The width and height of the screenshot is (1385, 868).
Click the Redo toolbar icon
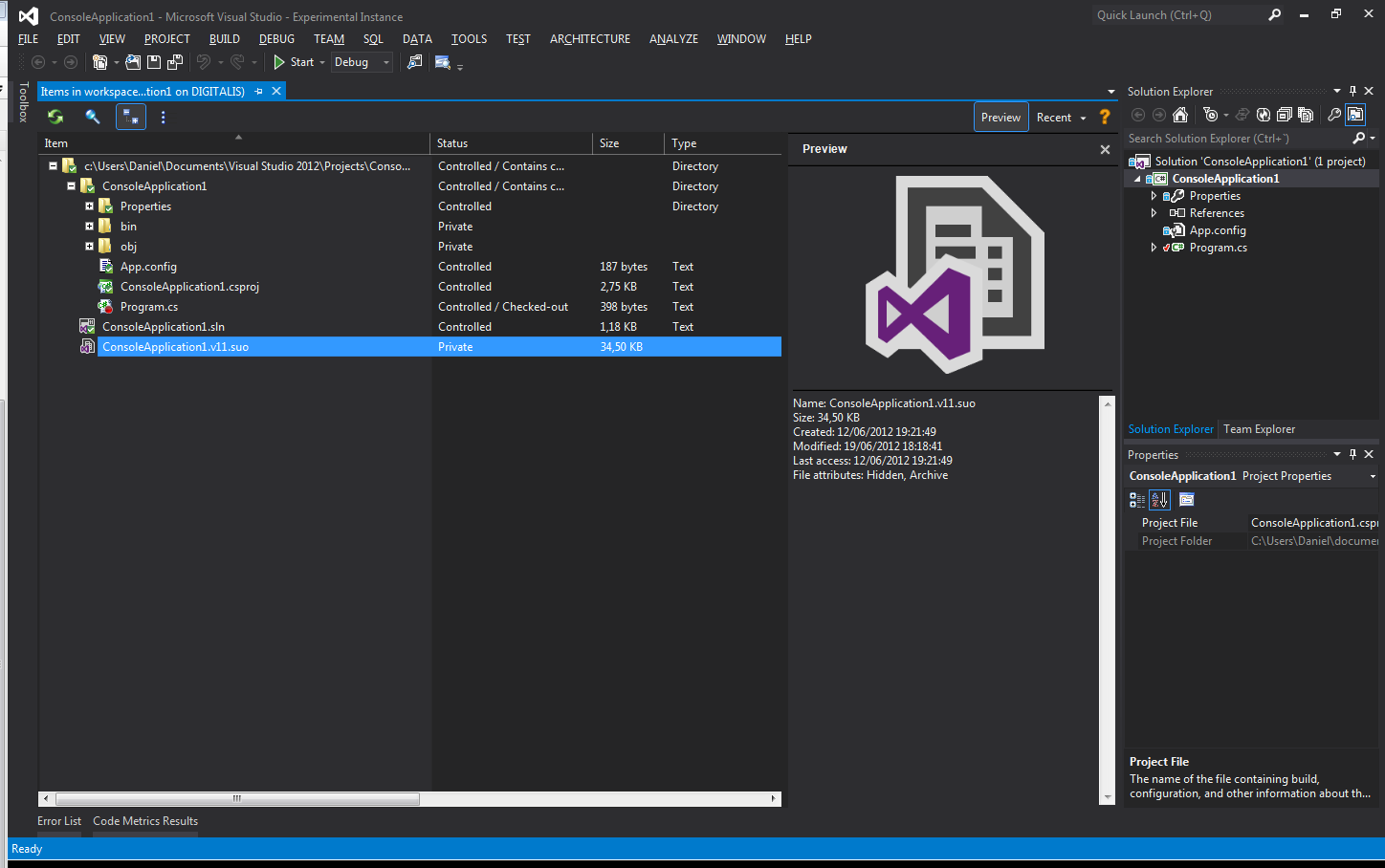tap(237, 62)
